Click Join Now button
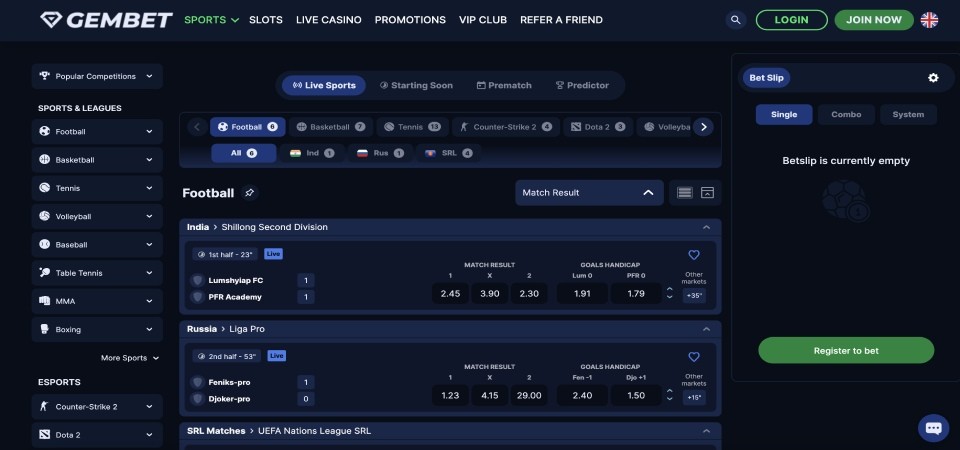Viewport: 960px width, 450px height. click(874, 20)
